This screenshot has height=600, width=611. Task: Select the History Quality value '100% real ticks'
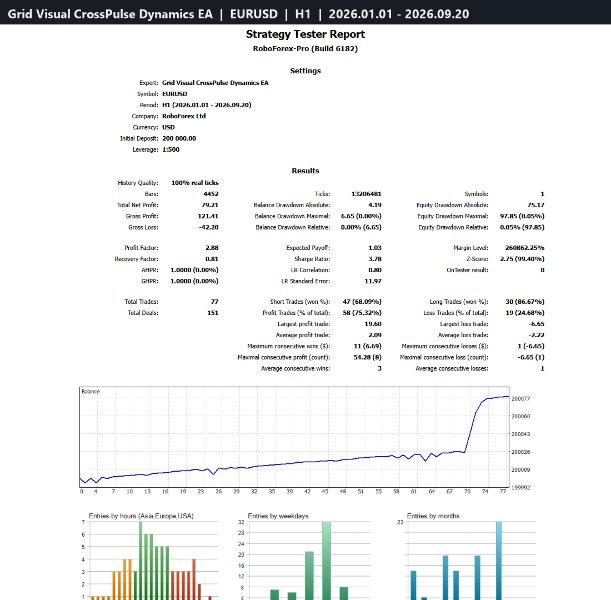(195, 183)
